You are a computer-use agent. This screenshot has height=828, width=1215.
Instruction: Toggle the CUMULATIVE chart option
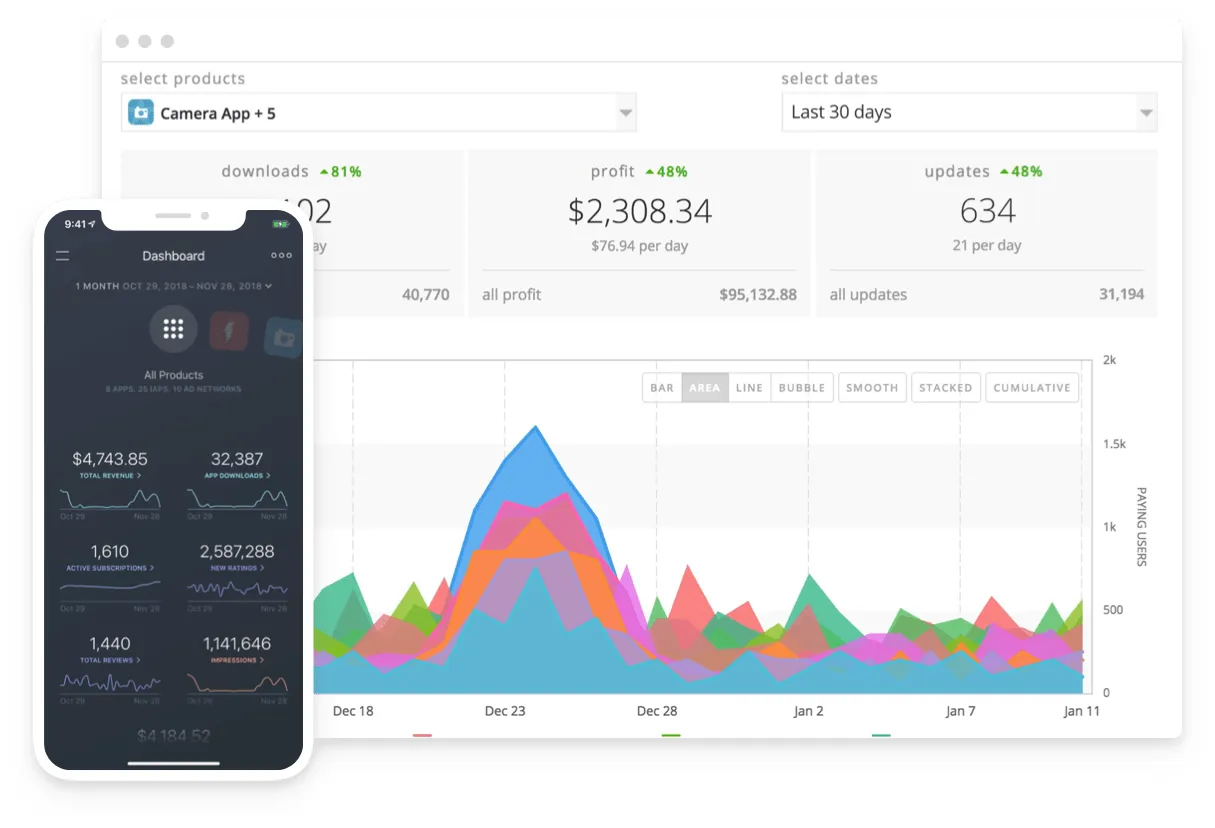coord(1032,388)
